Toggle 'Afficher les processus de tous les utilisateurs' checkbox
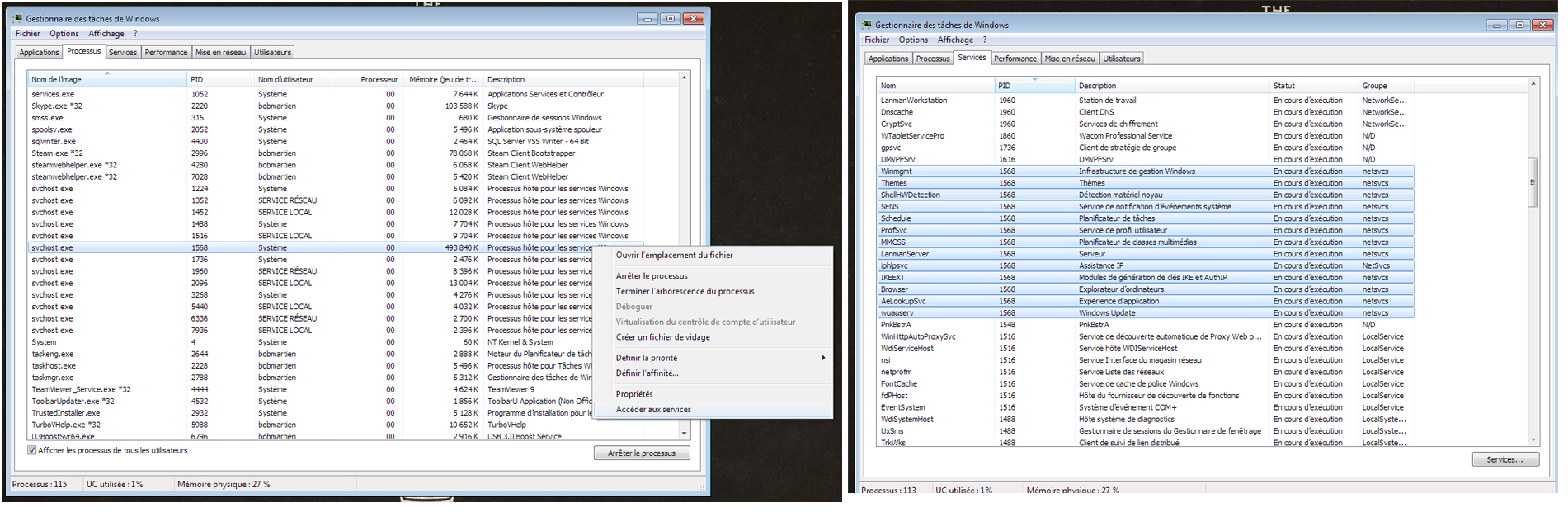Image resolution: width=1568 pixels, height=512 pixels. pos(32,450)
